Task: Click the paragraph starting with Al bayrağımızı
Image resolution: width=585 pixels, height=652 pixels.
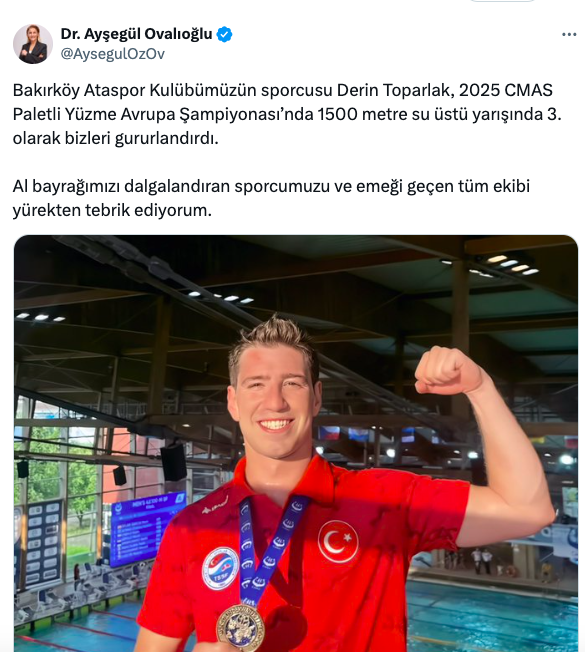Action: pyautogui.click(x=271, y=198)
